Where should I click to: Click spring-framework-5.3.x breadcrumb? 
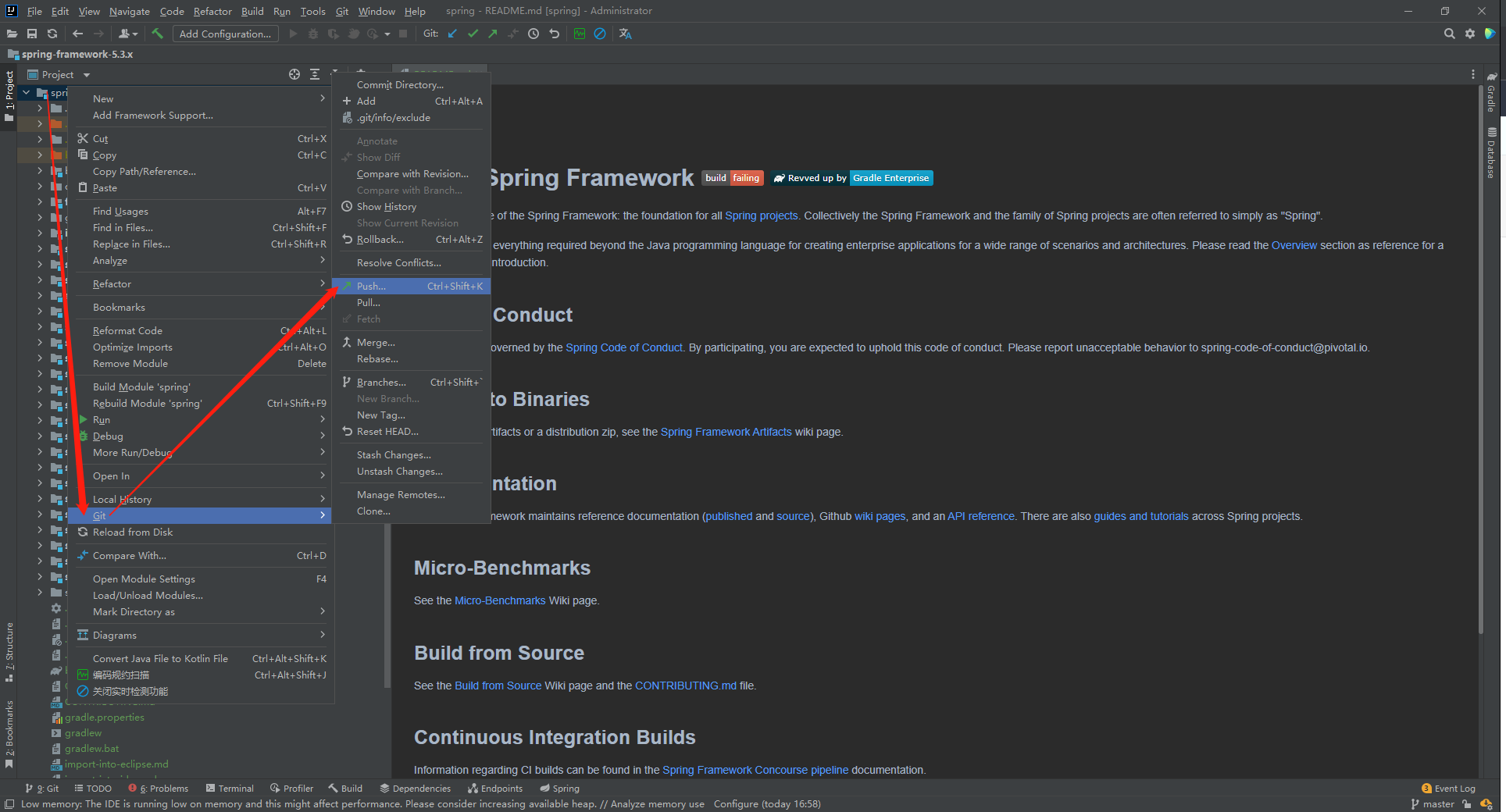[77, 54]
